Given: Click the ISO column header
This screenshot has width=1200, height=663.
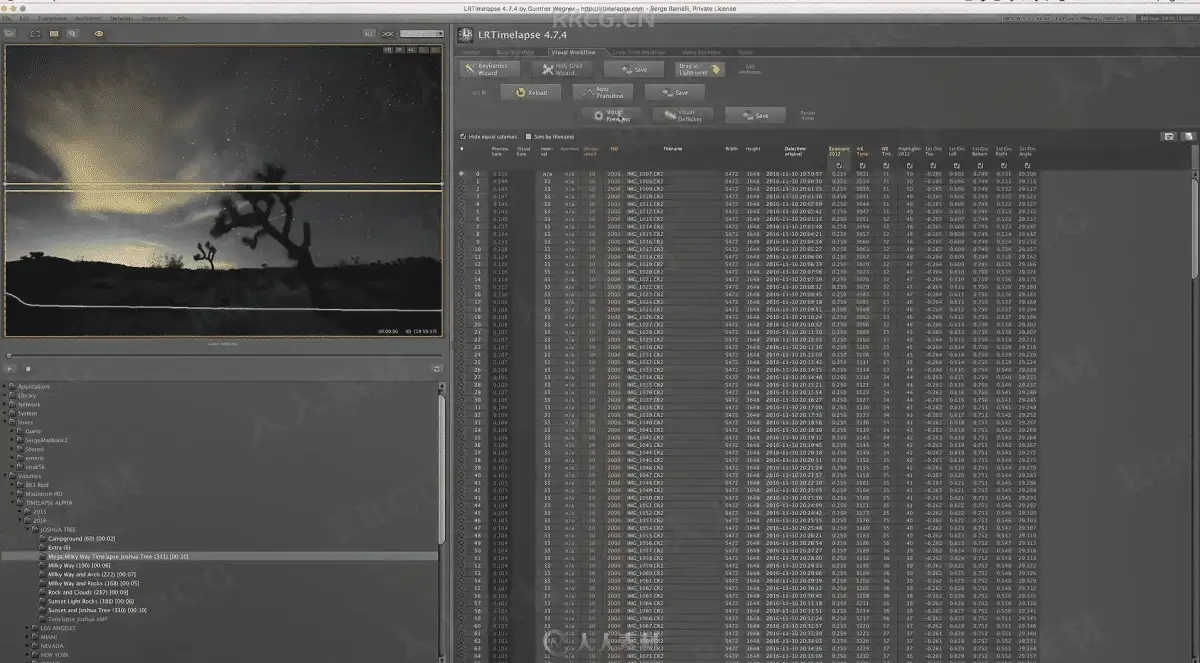Looking at the screenshot, I should pos(615,149).
